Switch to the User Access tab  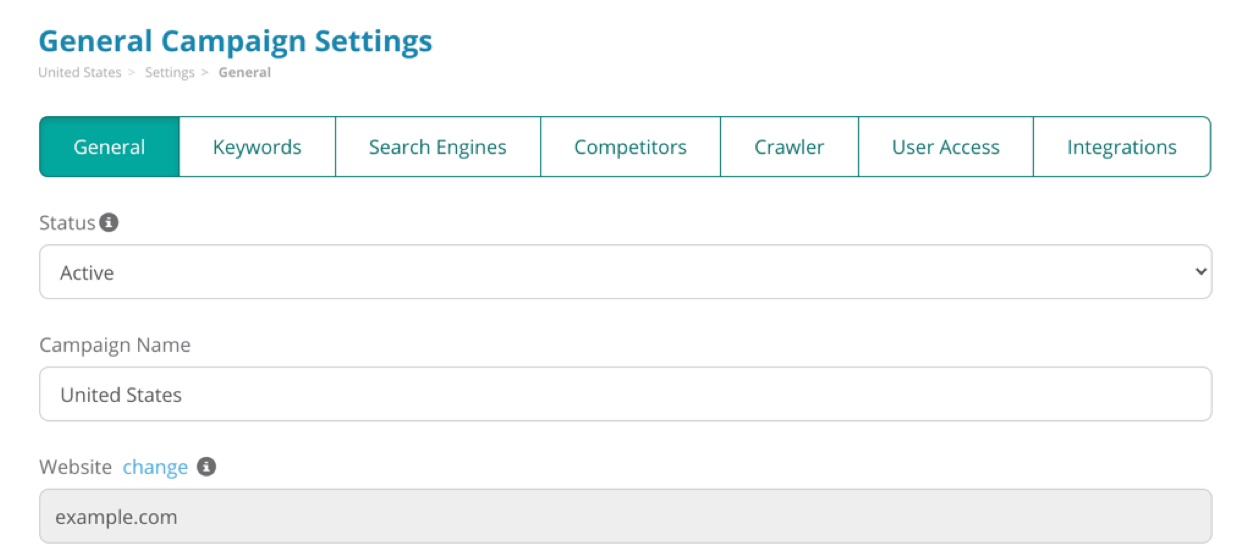945,147
